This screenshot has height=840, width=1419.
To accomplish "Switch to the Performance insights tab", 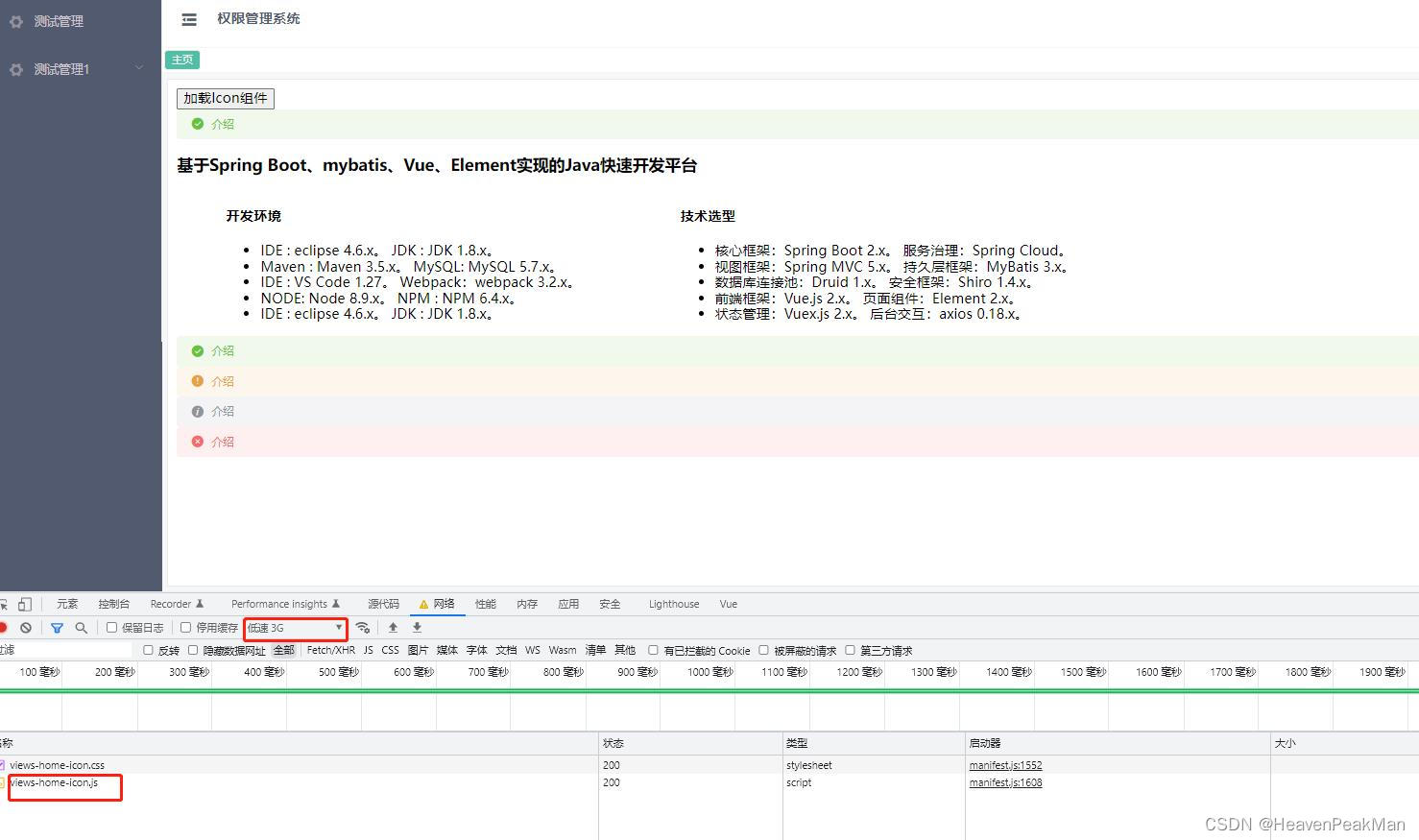I will pyautogui.click(x=285, y=604).
